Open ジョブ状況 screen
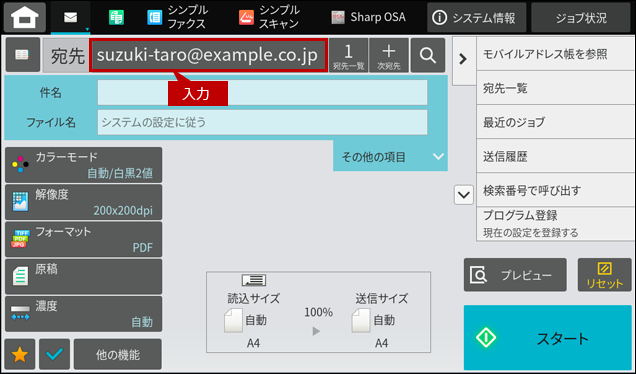This screenshot has width=636, height=374. point(581,17)
